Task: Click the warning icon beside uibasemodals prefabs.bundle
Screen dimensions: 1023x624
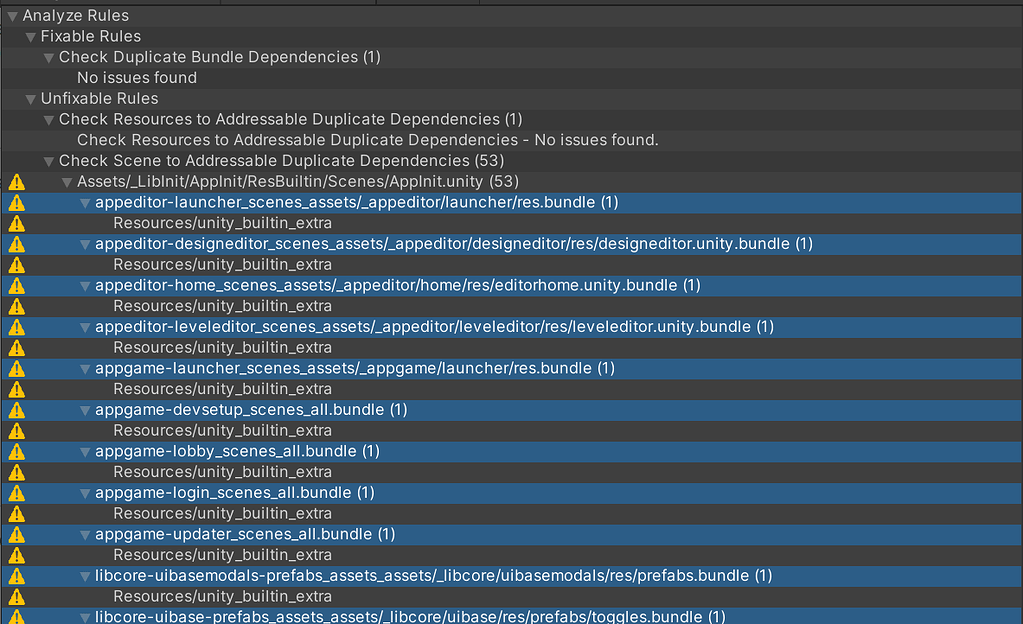Action: [x=15, y=575]
